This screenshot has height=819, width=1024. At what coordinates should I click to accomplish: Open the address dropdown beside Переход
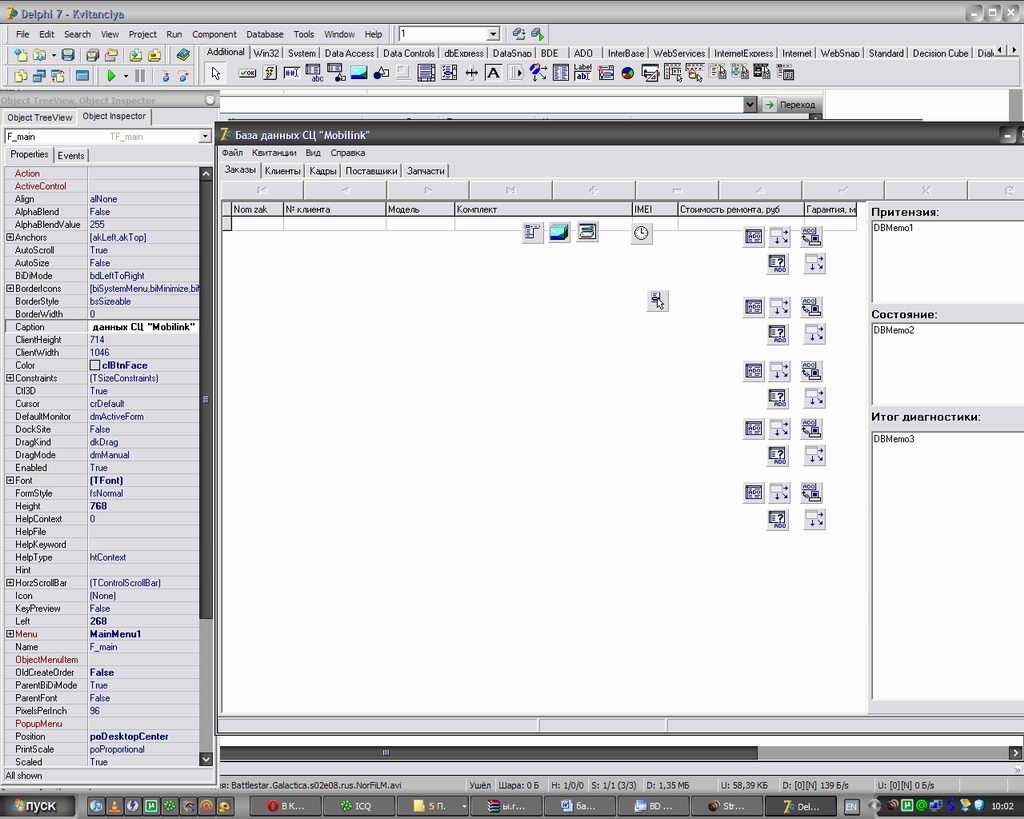coord(750,104)
